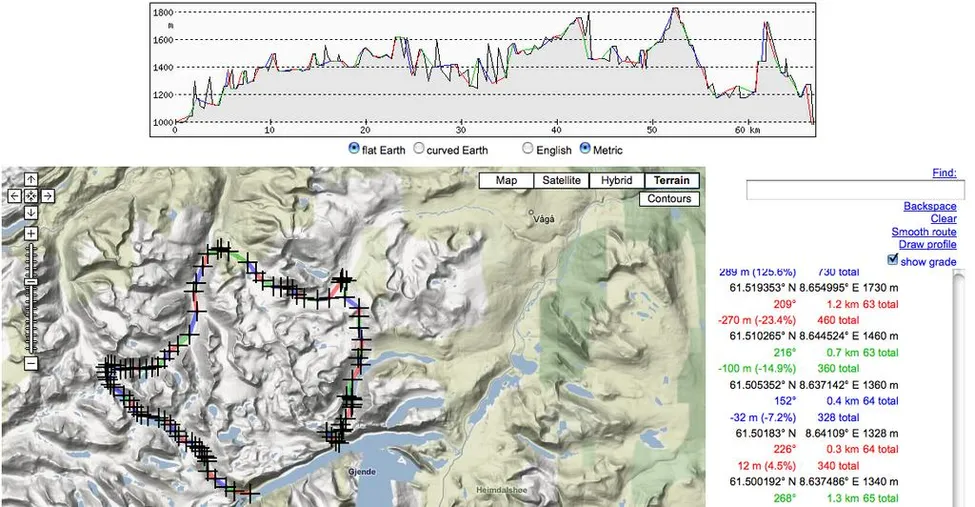This screenshot has height=507, width=975.
Task: Select the Metric units option
Action: (x=585, y=149)
